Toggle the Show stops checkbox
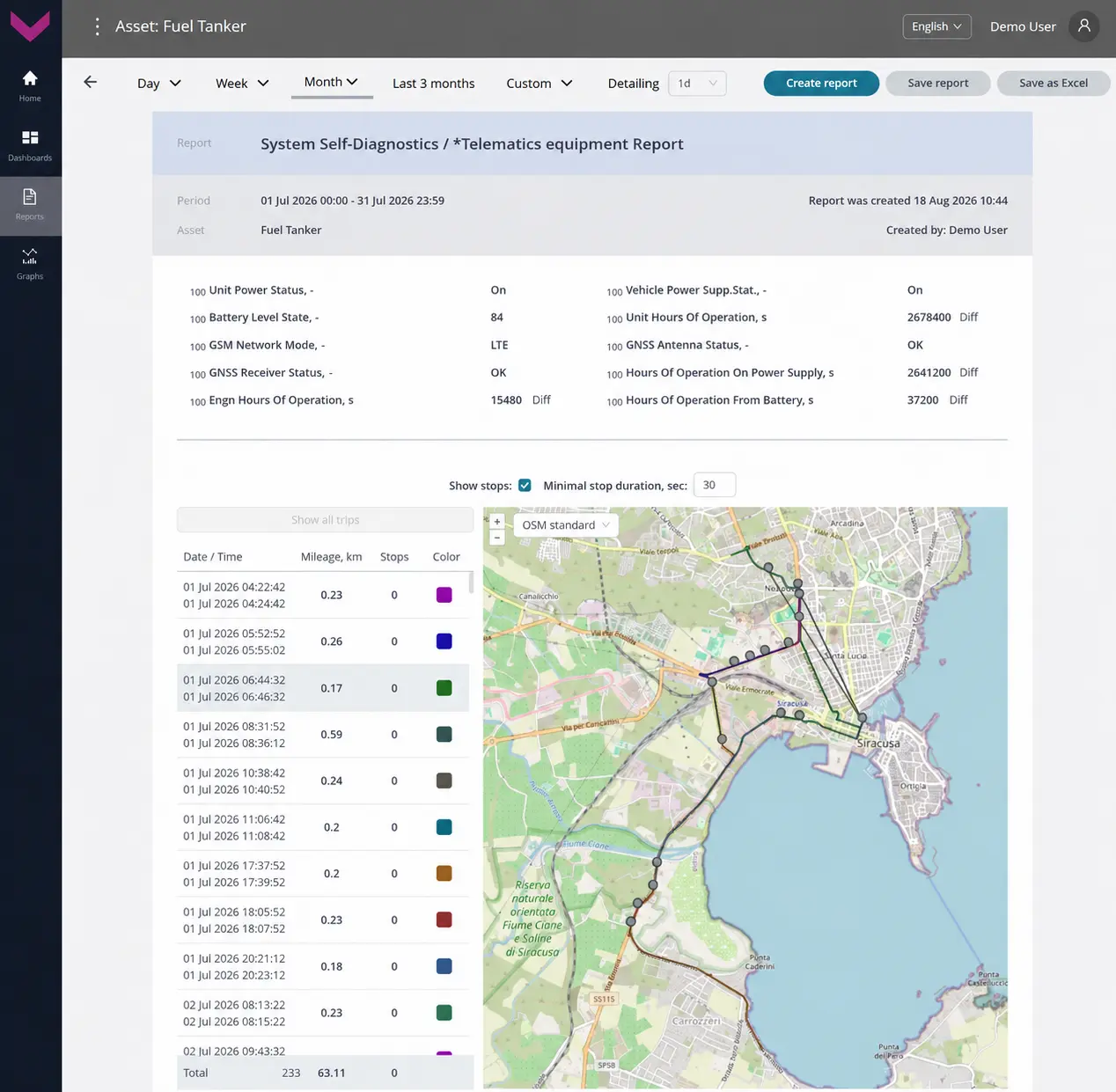This screenshot has width=1116, height=1092. 525,485
